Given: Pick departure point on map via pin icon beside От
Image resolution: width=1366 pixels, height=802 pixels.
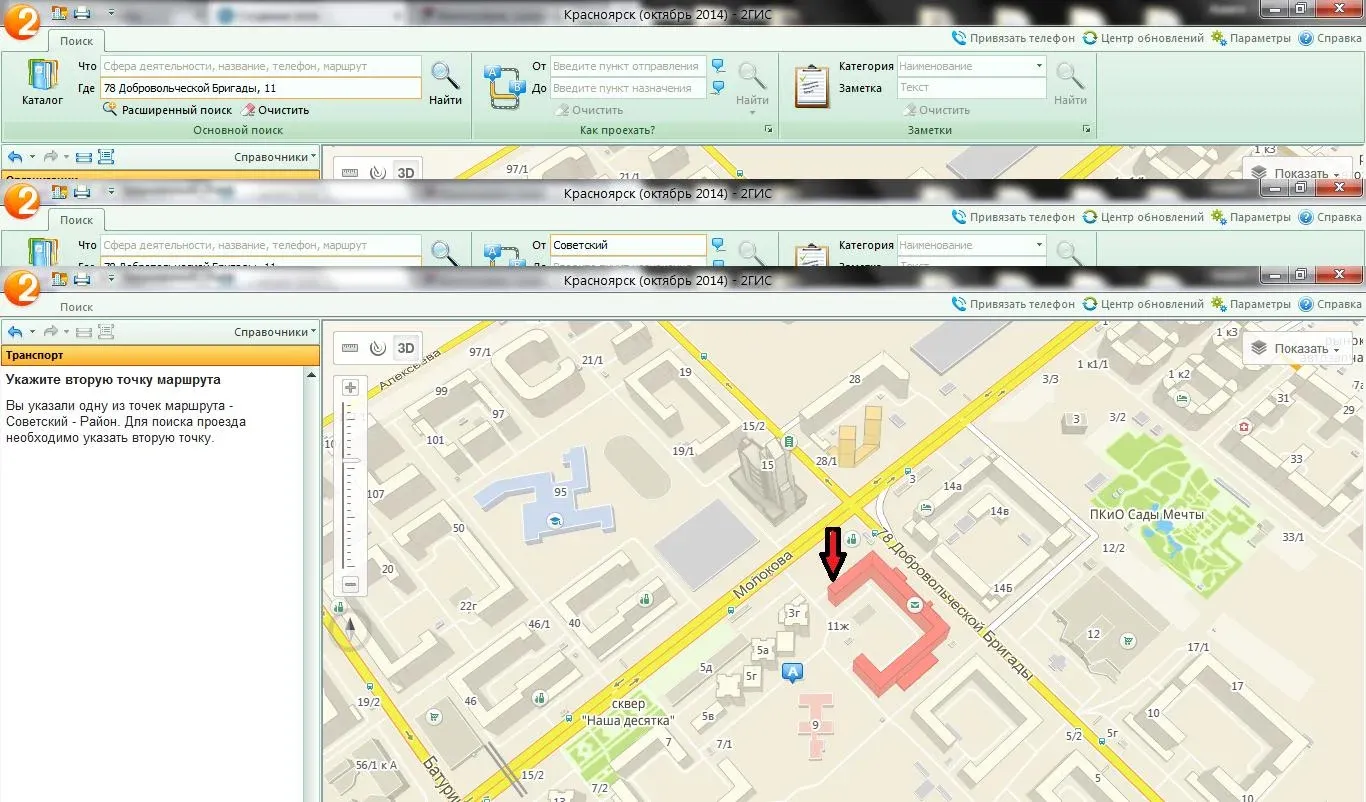Looking at the screenshot, I should [x=718, y=66].
